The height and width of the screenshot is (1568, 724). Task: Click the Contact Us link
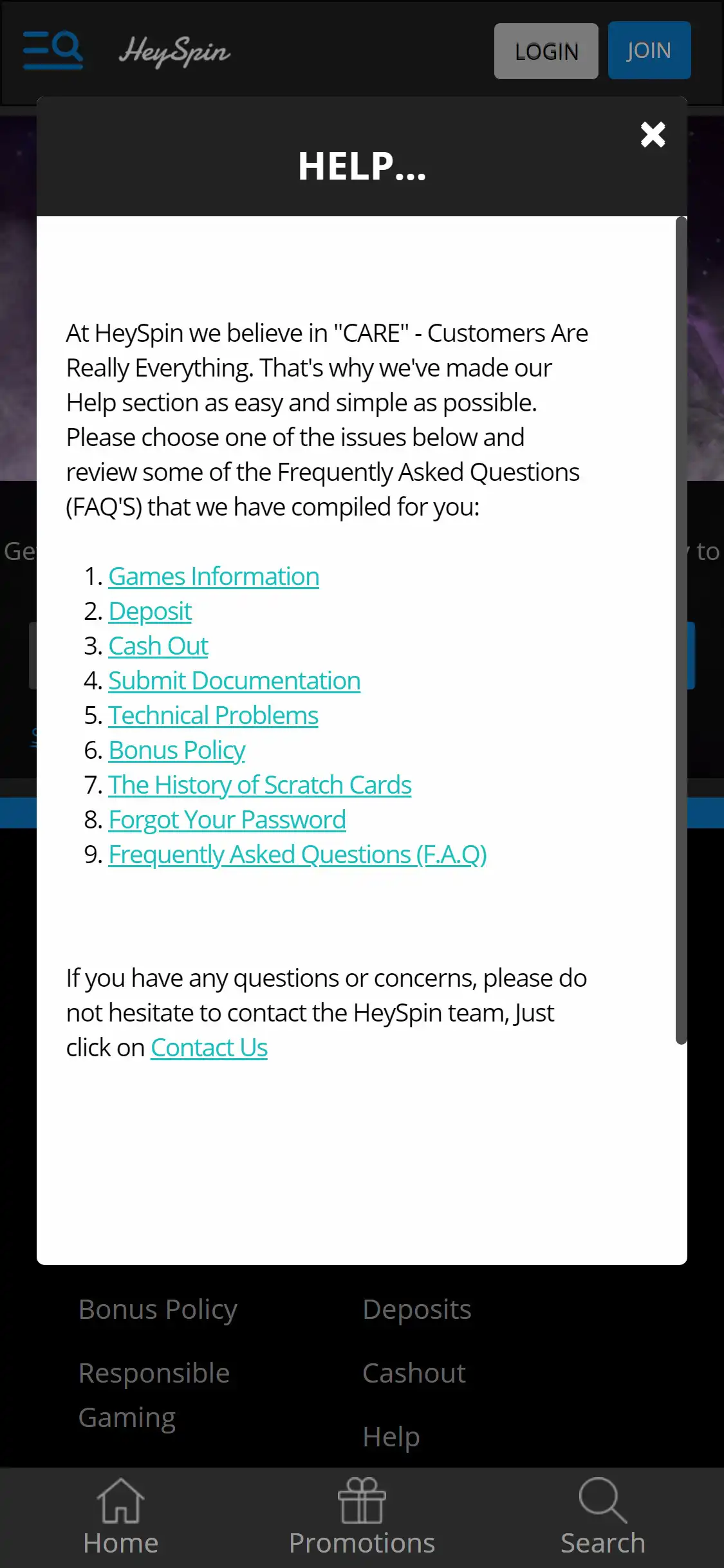click(209, 1048)
